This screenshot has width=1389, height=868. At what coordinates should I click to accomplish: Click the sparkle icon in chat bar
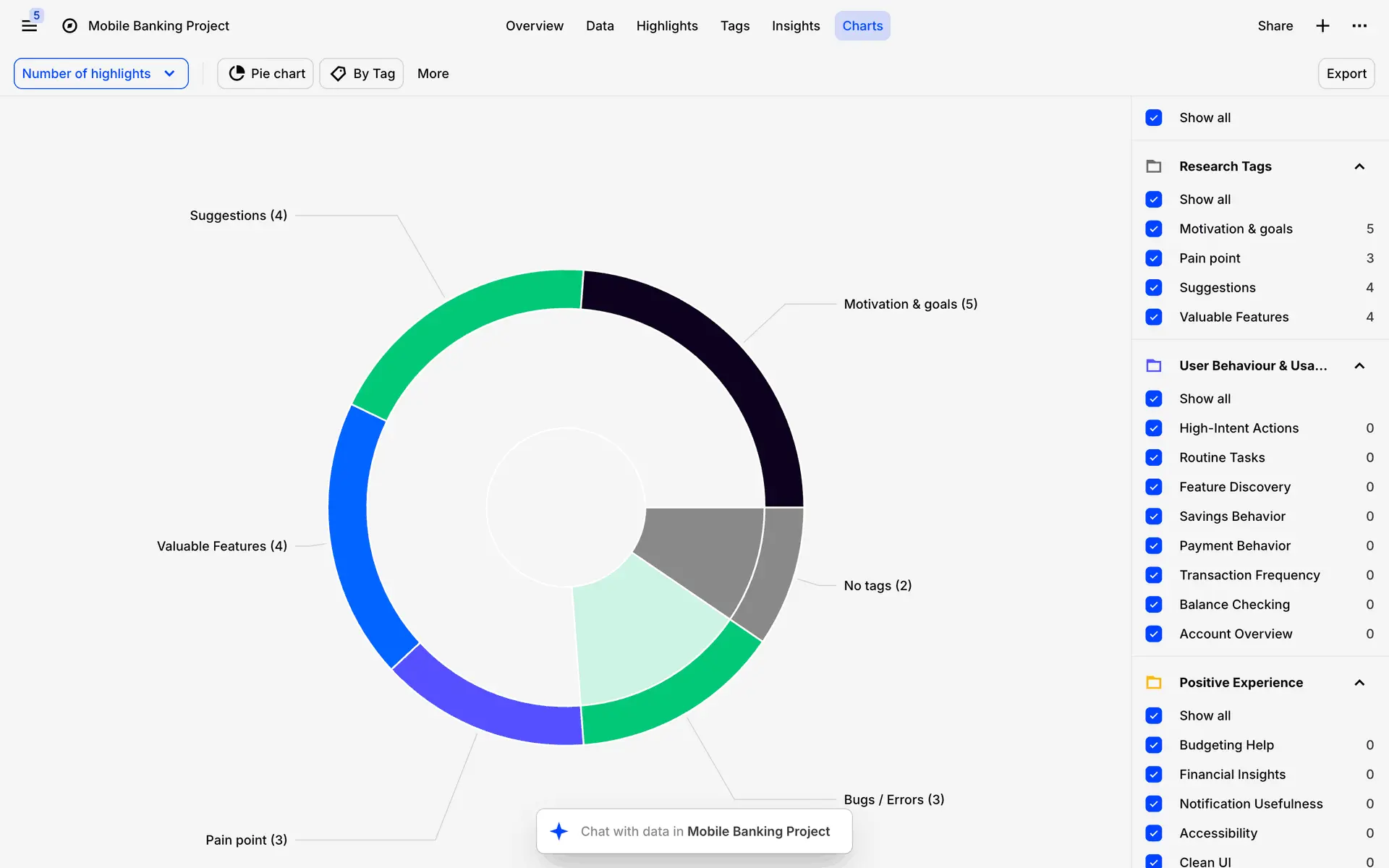click(x=558, y=831)
